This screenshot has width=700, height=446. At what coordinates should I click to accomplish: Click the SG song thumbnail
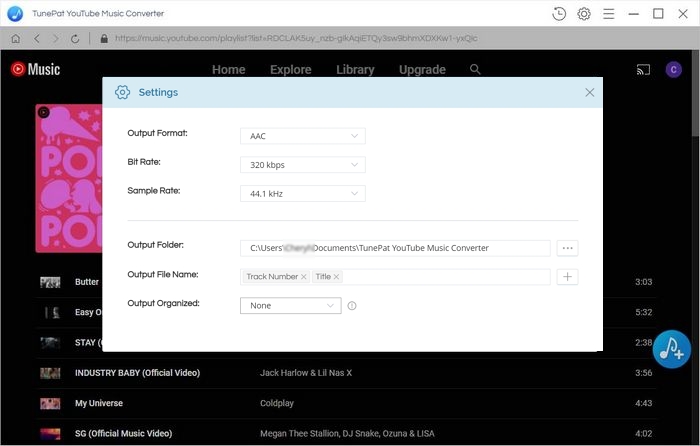[50, 433]
